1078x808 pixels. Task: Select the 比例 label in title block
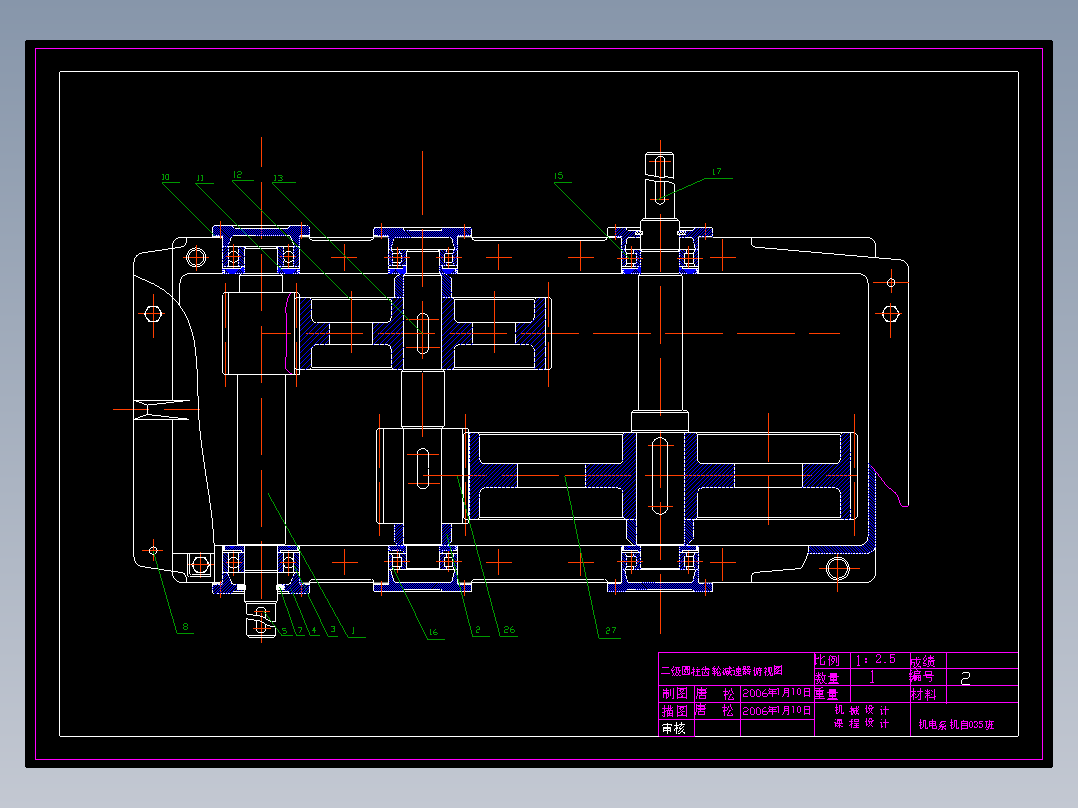827,660
